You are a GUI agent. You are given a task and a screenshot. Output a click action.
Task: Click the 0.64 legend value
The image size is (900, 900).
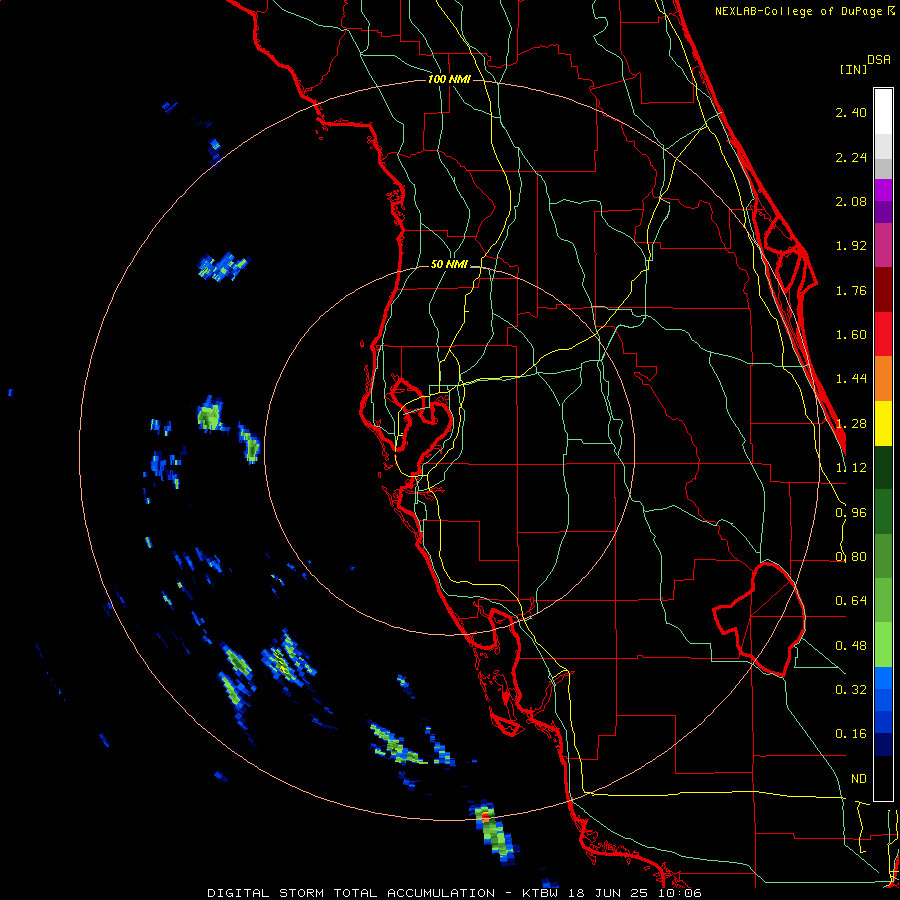[851, 601]
